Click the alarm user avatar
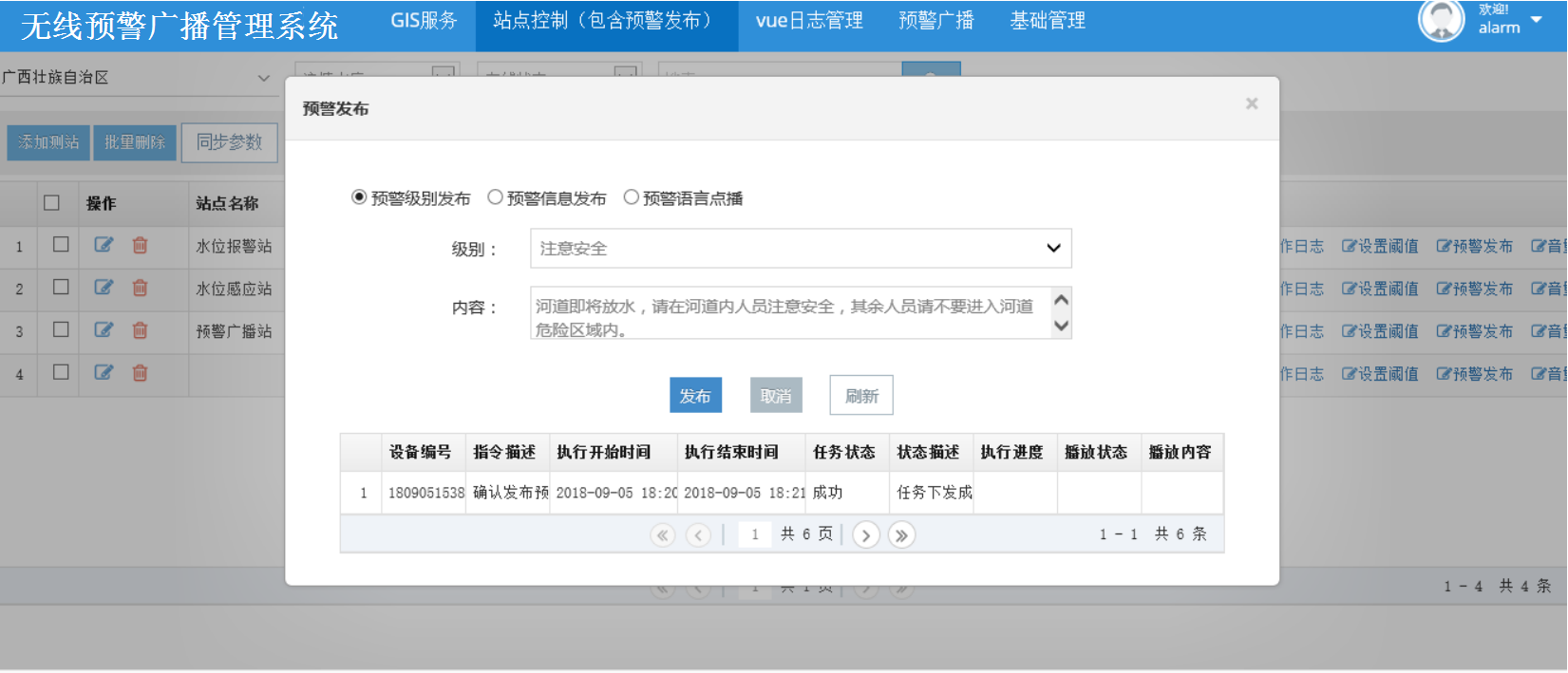1568x673 pixels. pyautogui.click(x=1441, y=21)
